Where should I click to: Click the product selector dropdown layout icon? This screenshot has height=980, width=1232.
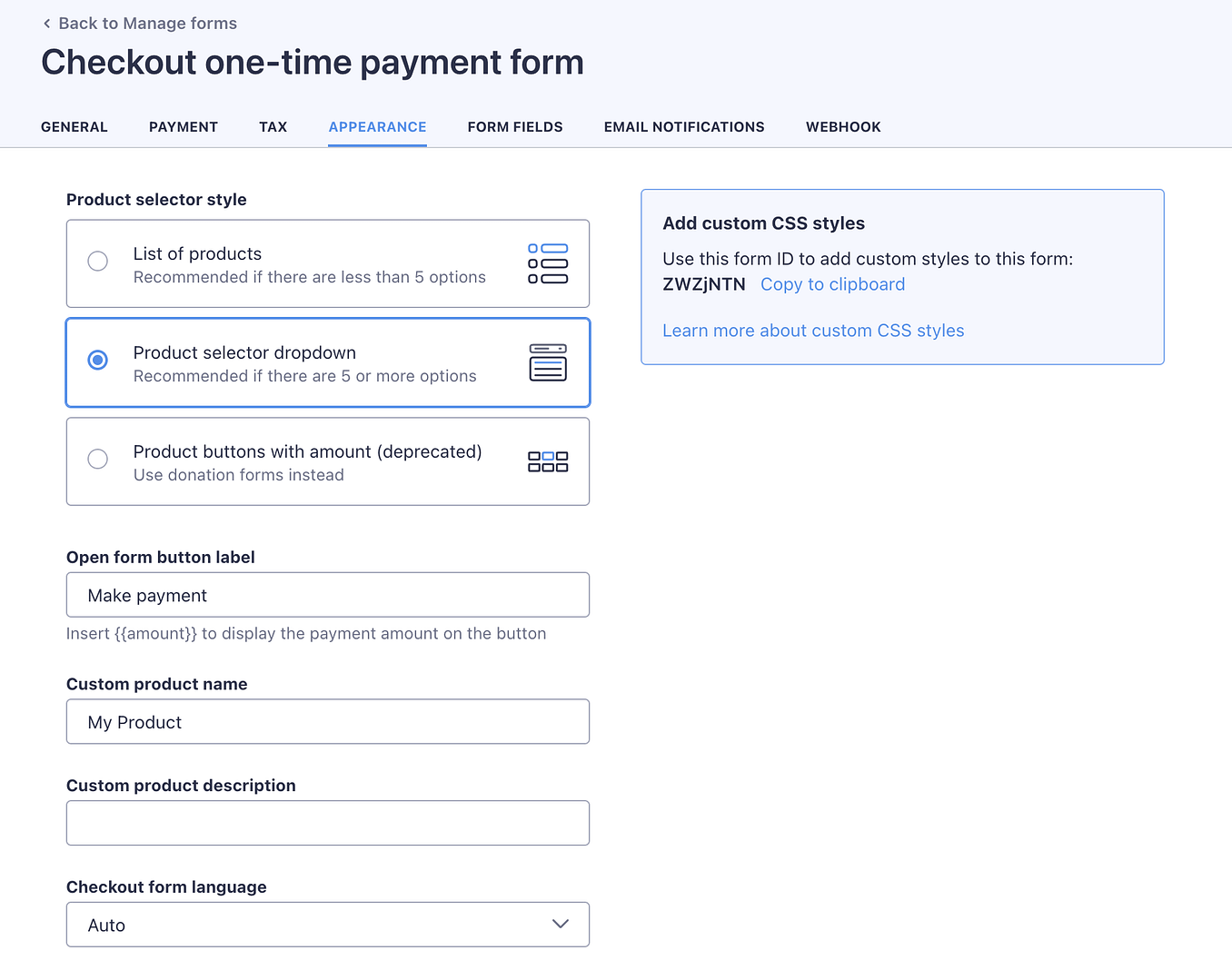click(548, 362)
